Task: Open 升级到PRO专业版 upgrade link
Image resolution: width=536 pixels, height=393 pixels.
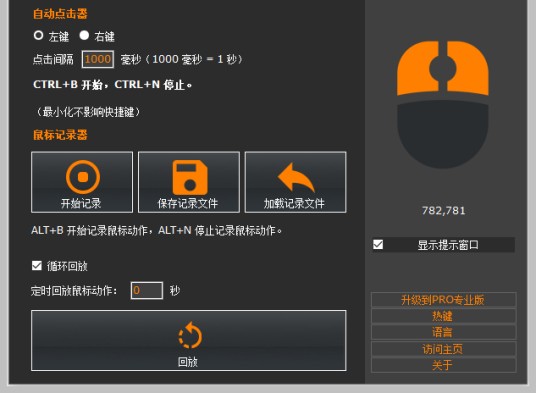Action: tap(443, 300)
